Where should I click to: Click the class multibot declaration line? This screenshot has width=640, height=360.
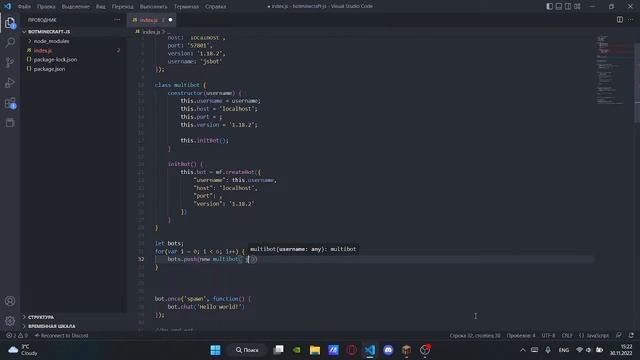coord(181,85)
